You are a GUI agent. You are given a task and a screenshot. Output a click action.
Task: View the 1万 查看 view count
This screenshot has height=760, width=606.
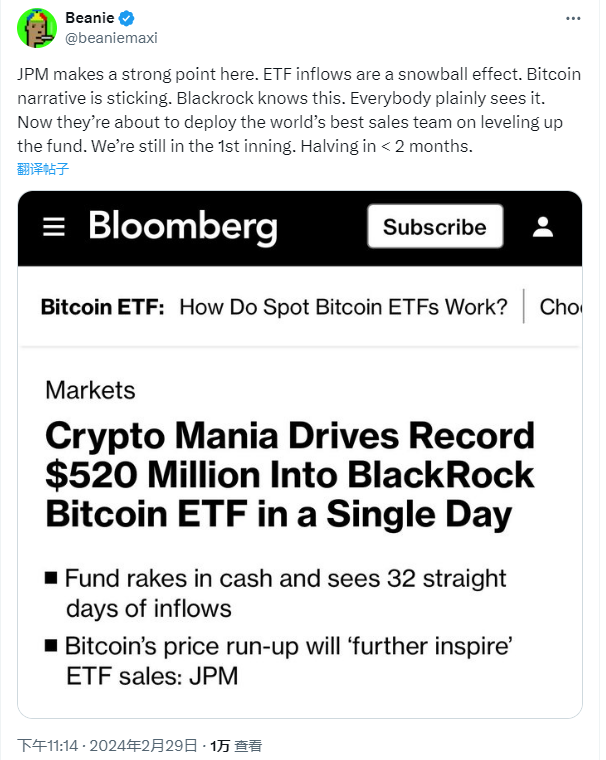click(234, 746)
